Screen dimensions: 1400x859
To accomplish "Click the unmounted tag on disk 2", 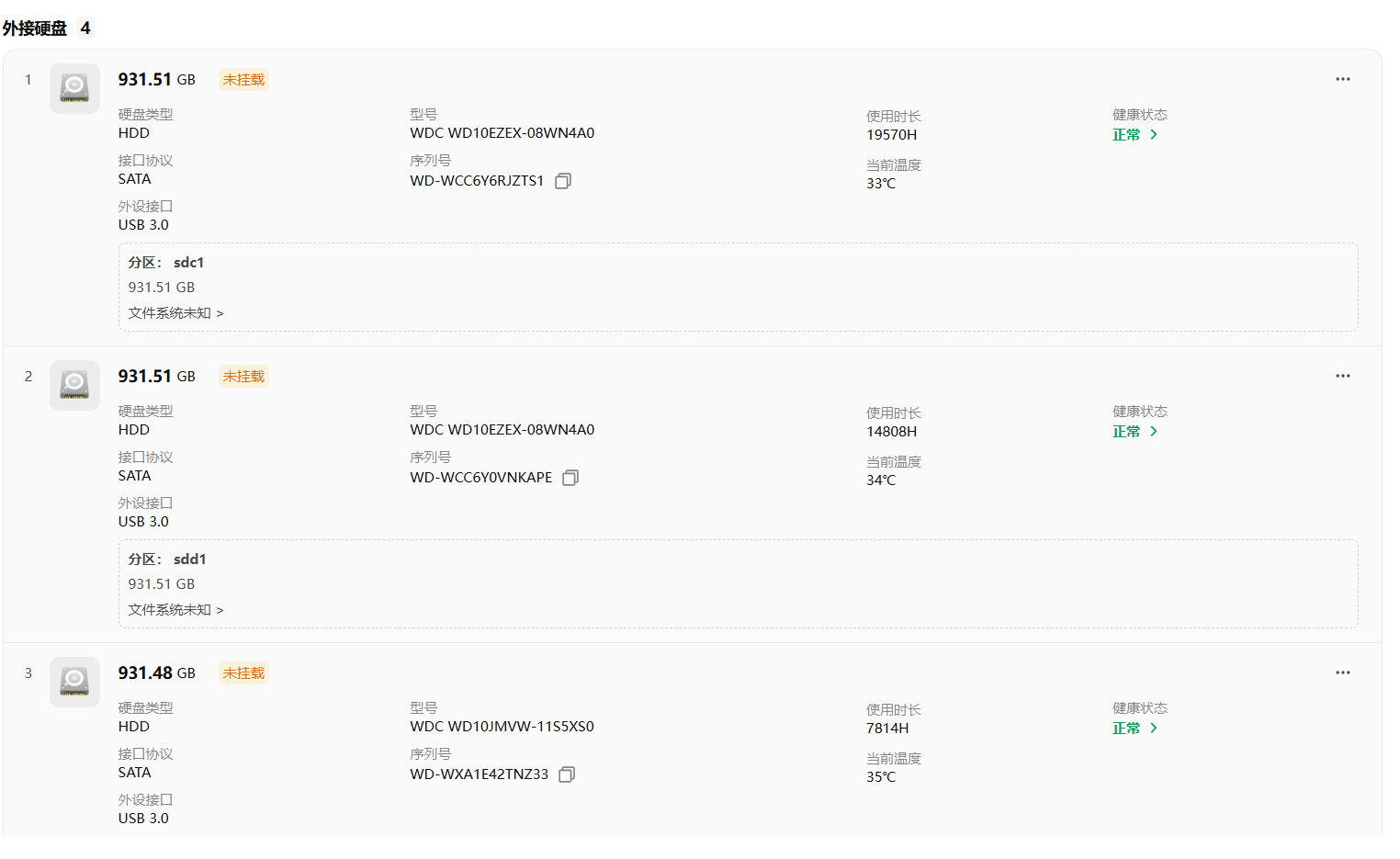I will pos(243,377).
